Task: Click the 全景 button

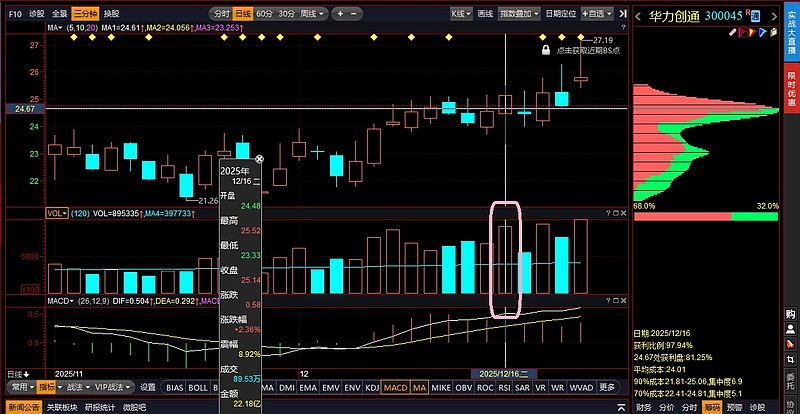Action: pos(60,14)
